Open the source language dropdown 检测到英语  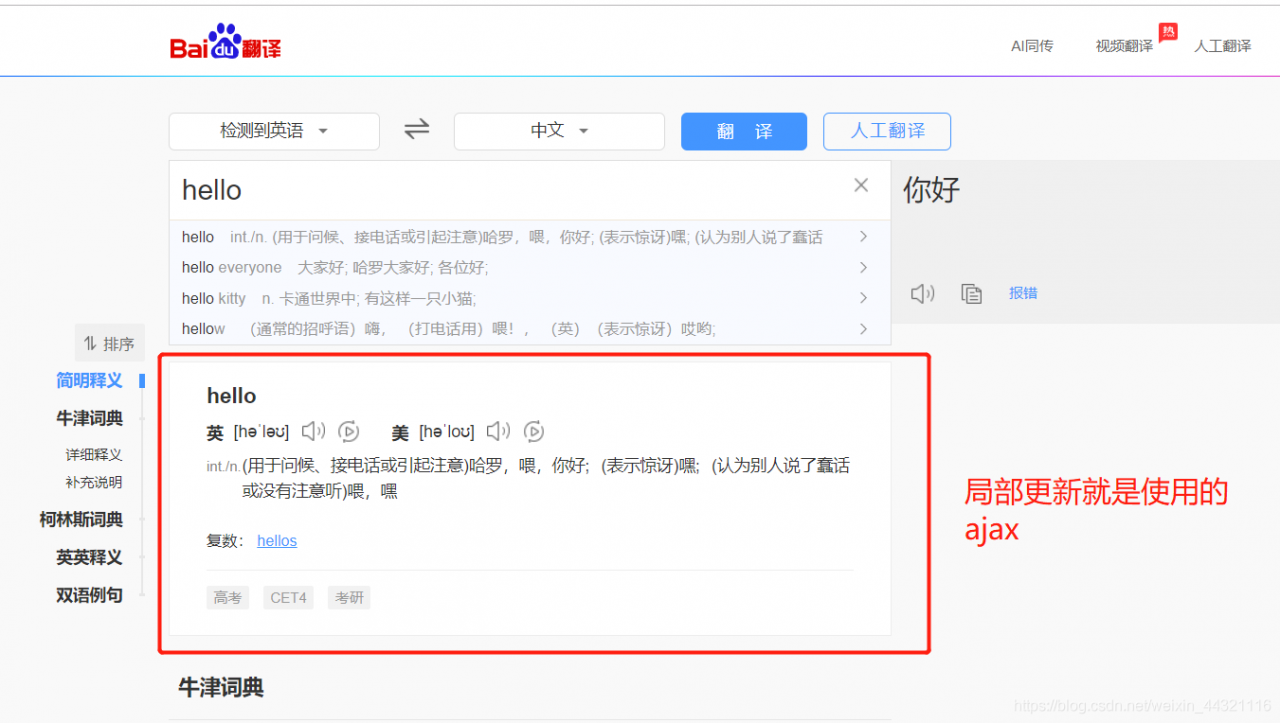[273, 131]
